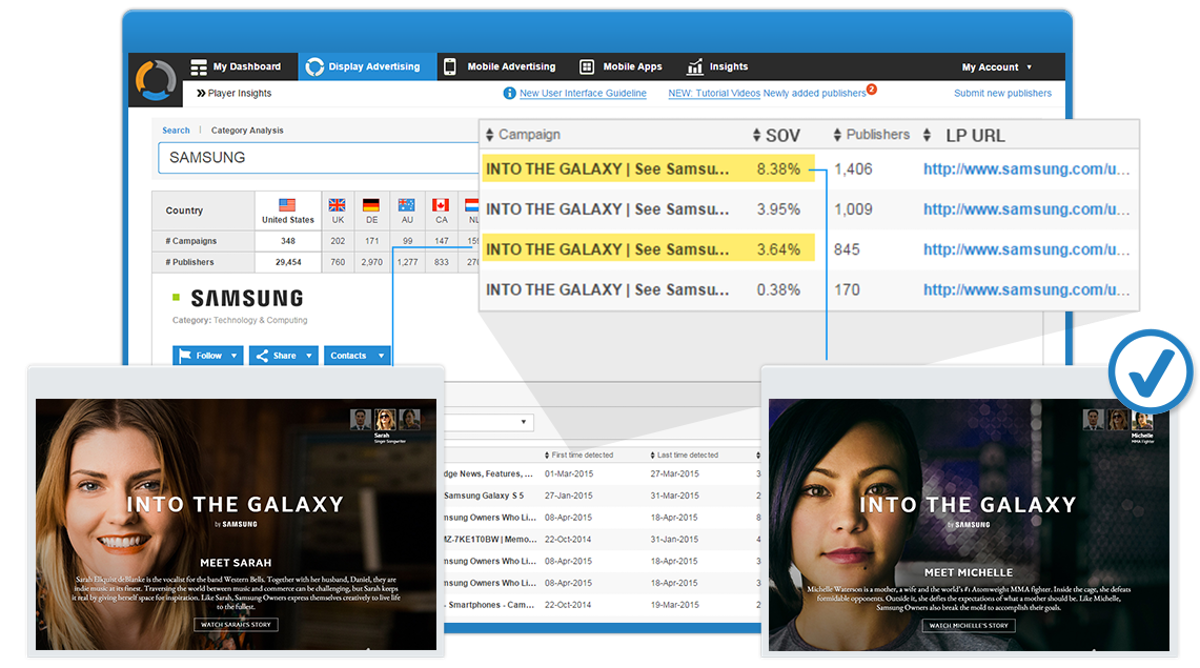Click the green category indicator beside SAMSUNG
The width and height of the screenshot is (1200, 668).
[x=175, y=296]
